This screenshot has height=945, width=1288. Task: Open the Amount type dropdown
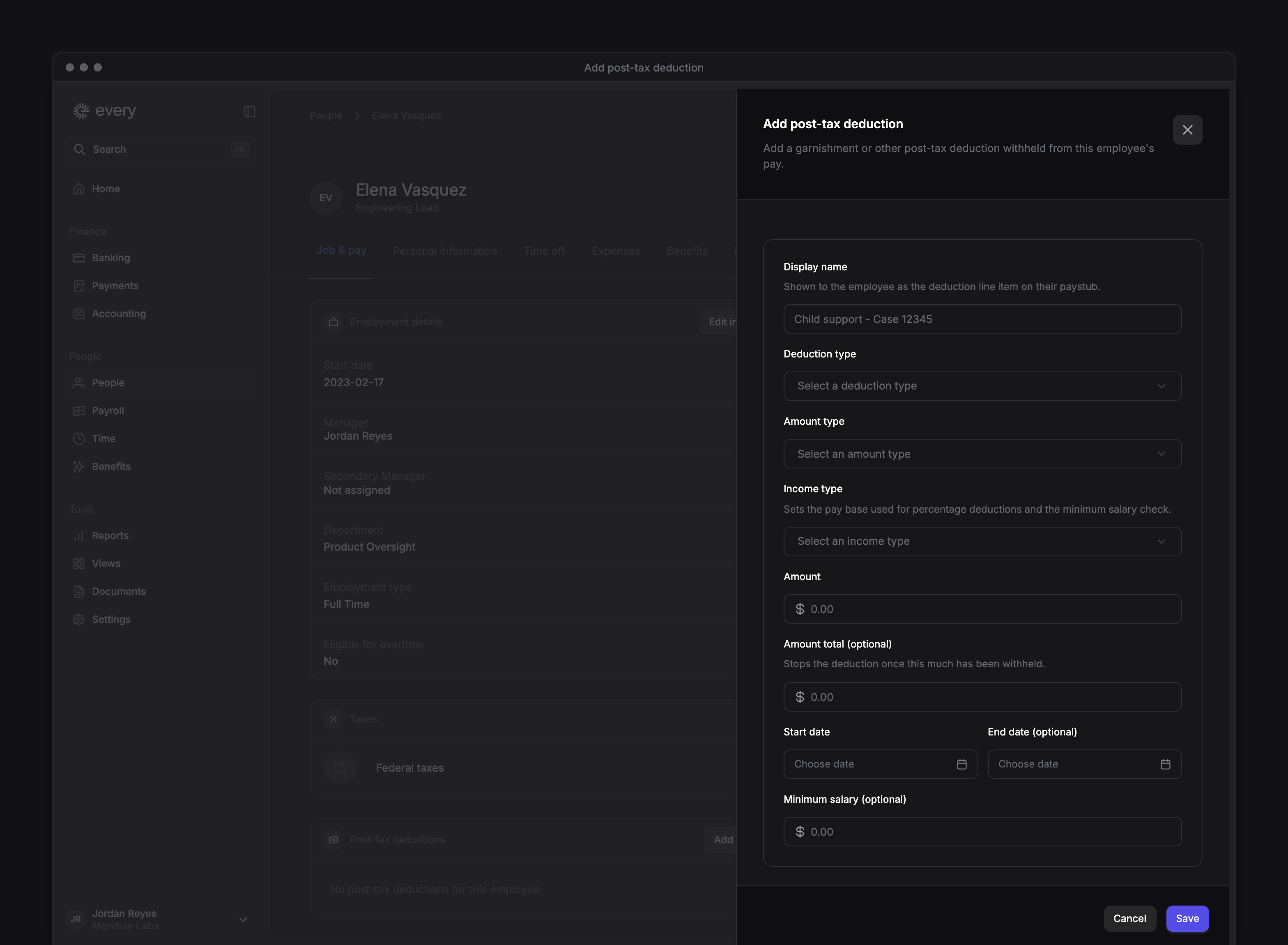coord(982,454)
